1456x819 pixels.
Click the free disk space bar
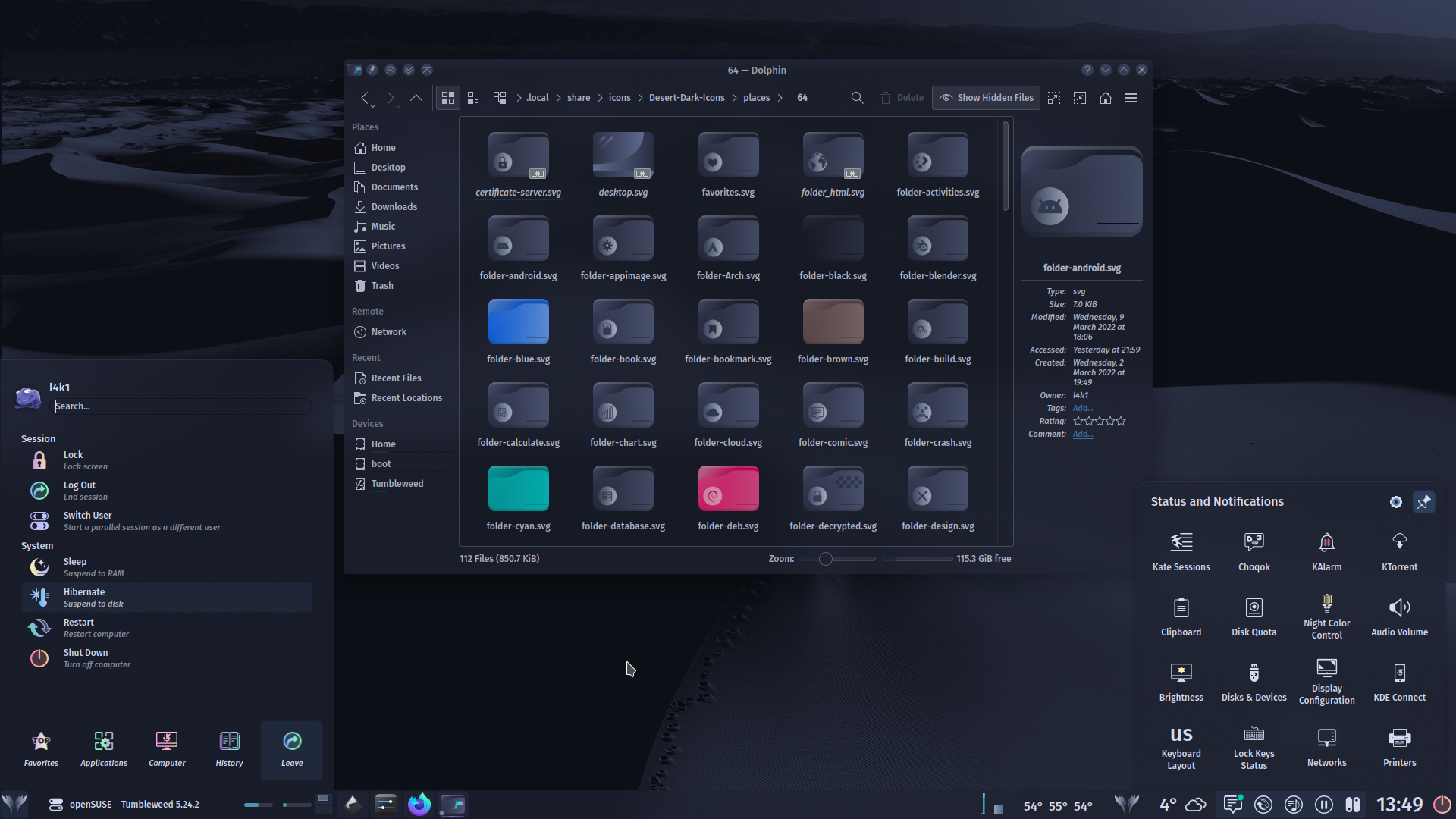pyautogui.click(x=917, y=559)
